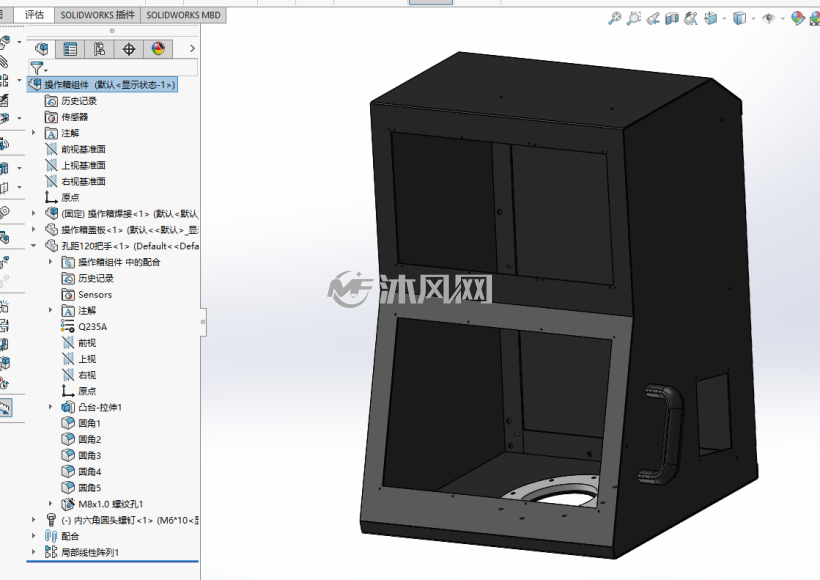Collapse the 孔距120把手<1> component node
The width and height of the screenshot is (820, 580).
(x=34, y=245)
